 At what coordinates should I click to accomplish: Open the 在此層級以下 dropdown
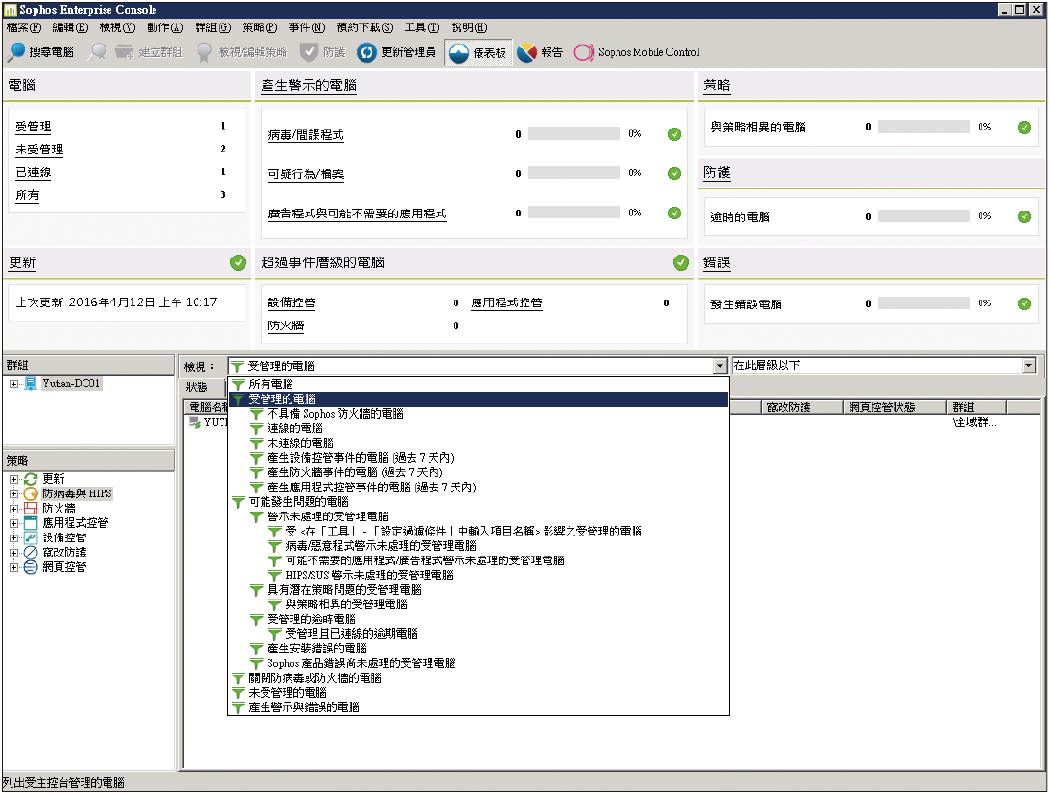pyautogui.click(x=1029, y=366)
